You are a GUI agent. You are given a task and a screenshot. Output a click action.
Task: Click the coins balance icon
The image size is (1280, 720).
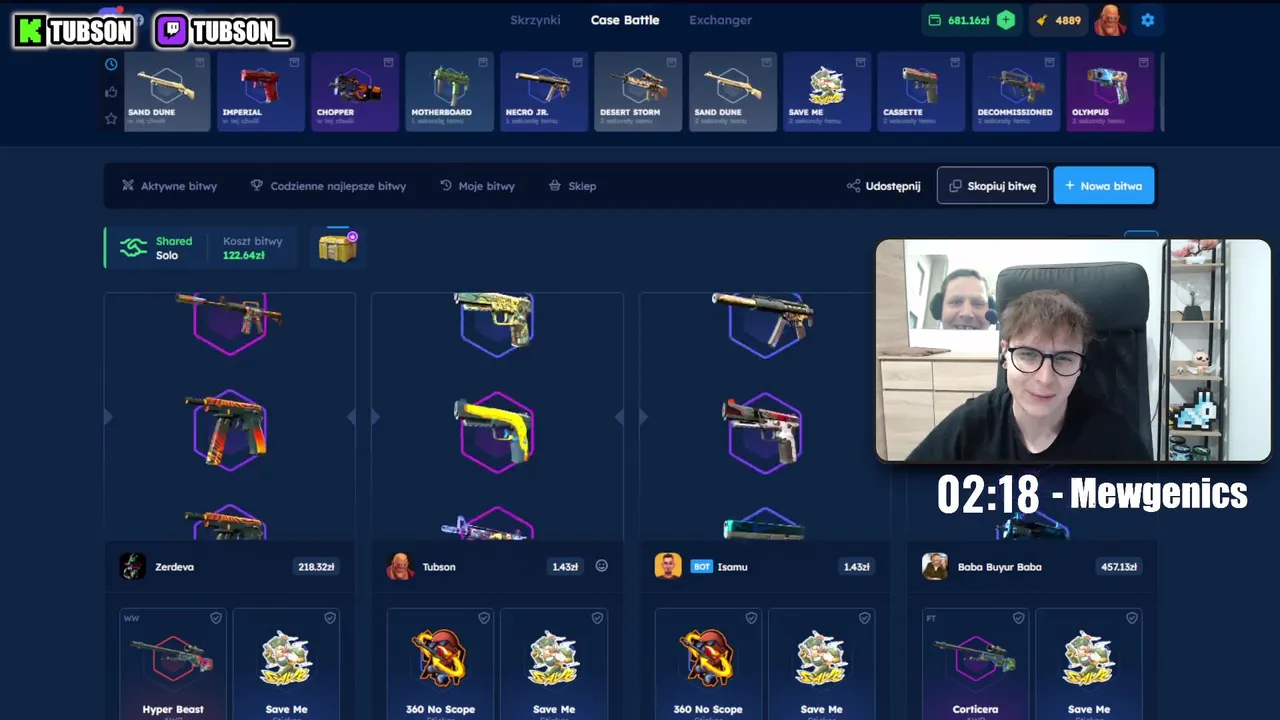pyautogui.click(x=1042, y=20)
